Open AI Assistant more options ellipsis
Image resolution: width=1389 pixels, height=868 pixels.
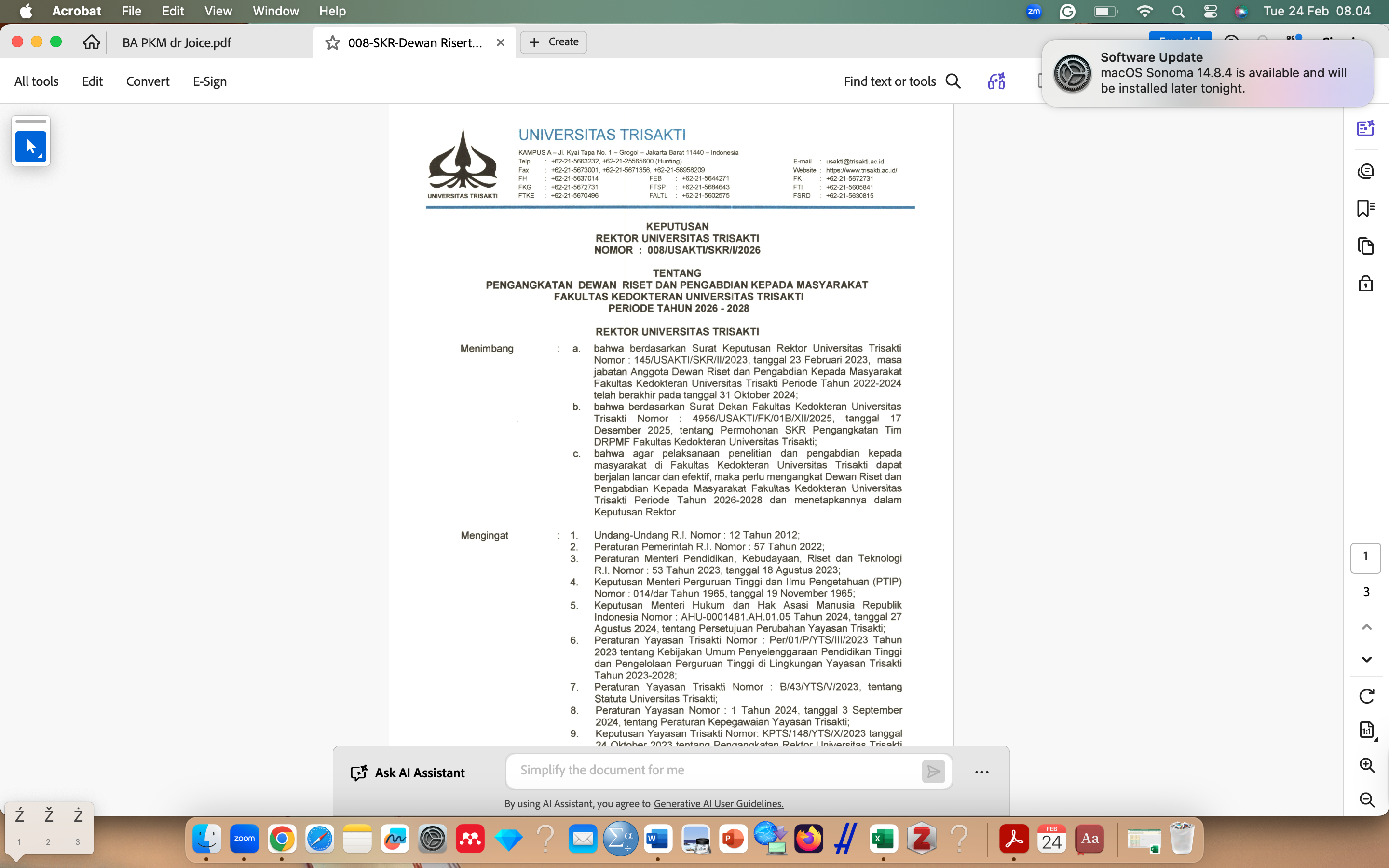click(981, 772)
